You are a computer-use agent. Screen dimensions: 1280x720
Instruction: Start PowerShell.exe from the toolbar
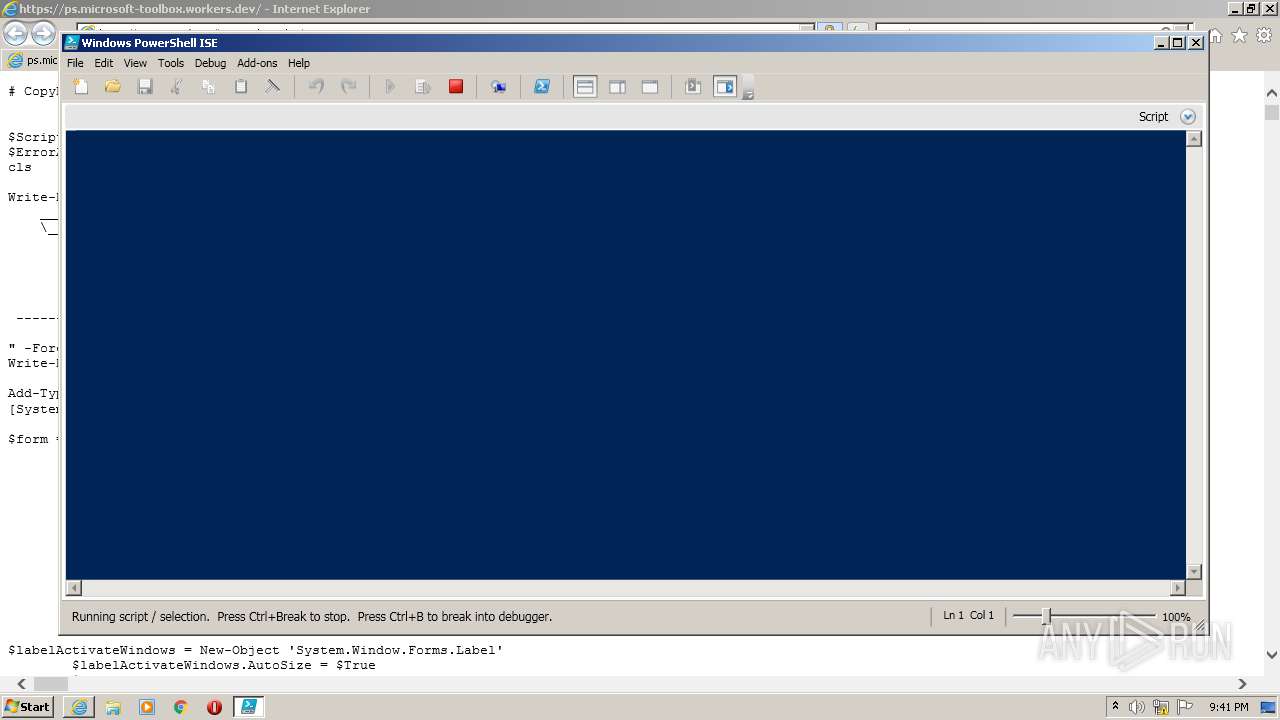[x=541, y=87]
